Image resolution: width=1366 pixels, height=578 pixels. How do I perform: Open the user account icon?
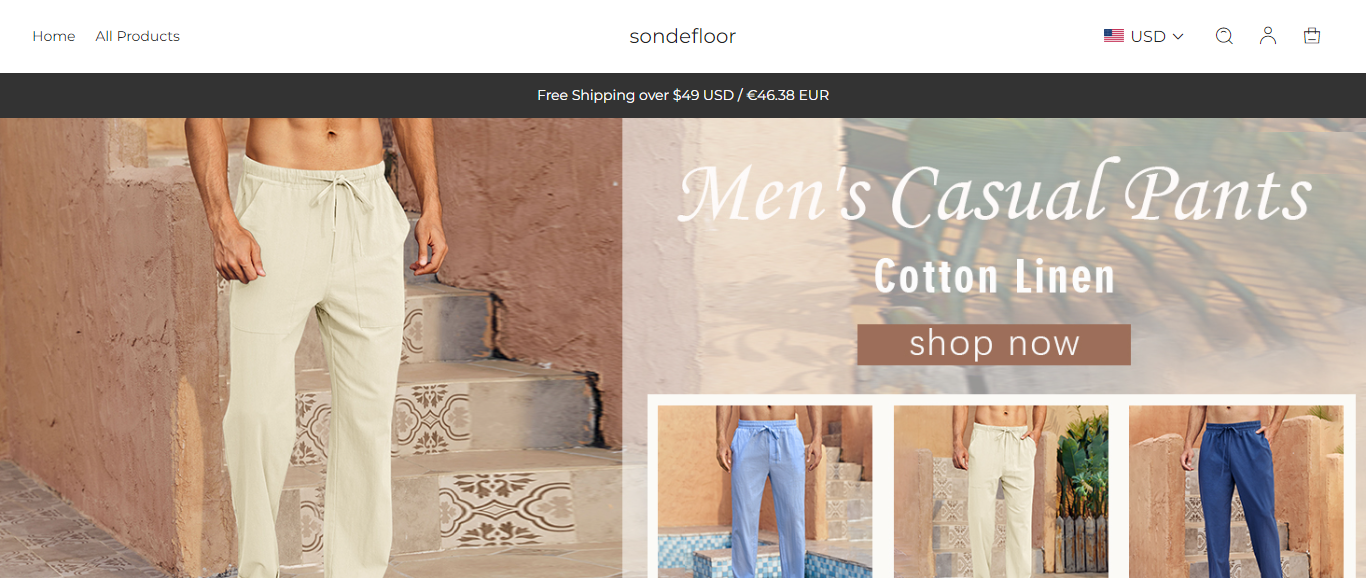coord(1268,36)
